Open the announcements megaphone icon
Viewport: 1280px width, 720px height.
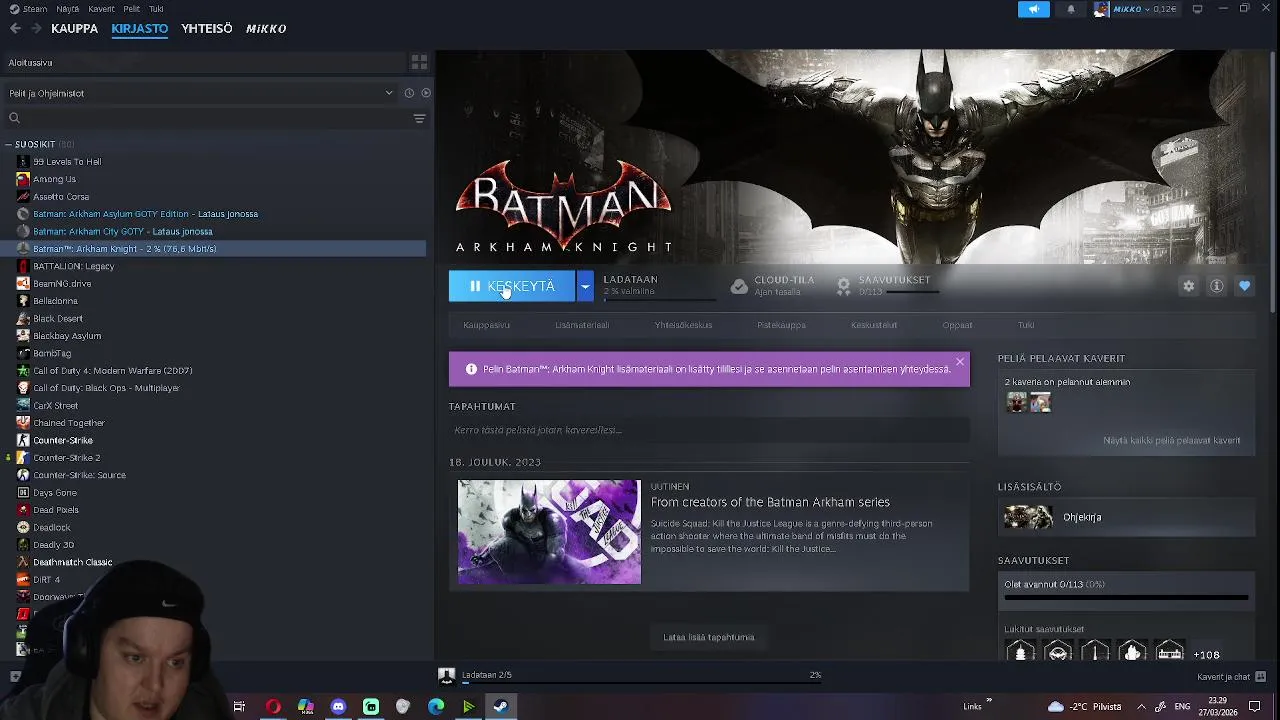pos(1033,9)
